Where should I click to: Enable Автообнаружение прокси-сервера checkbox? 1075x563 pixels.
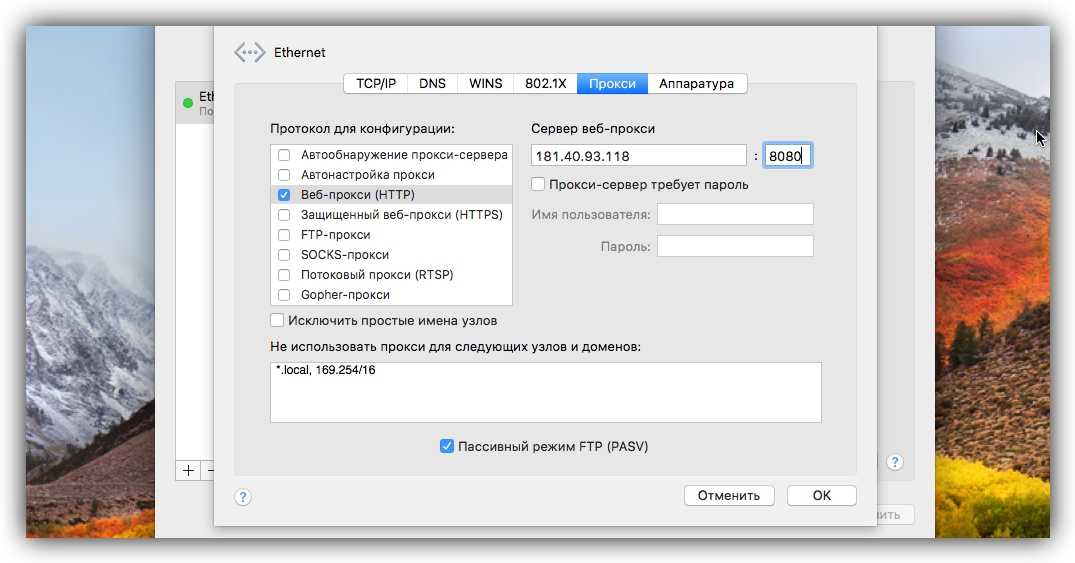click(x=284, y=155)
